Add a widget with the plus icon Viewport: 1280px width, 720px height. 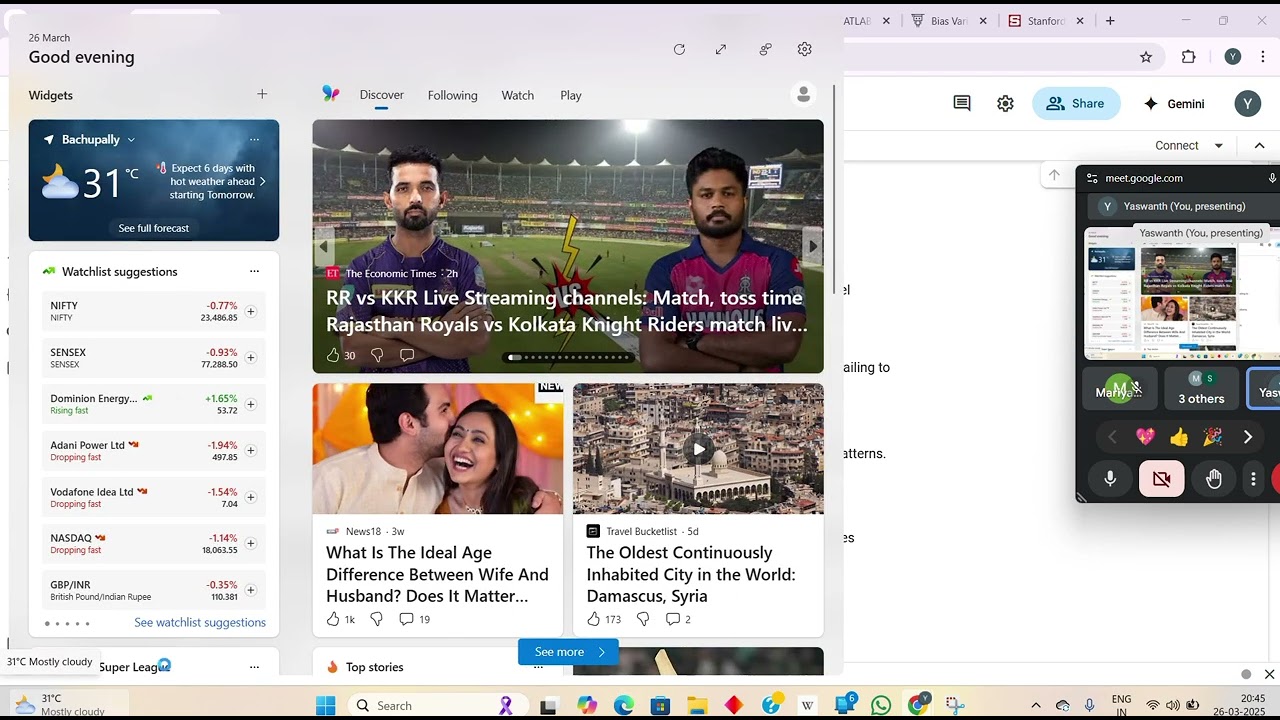click(262, 94)
